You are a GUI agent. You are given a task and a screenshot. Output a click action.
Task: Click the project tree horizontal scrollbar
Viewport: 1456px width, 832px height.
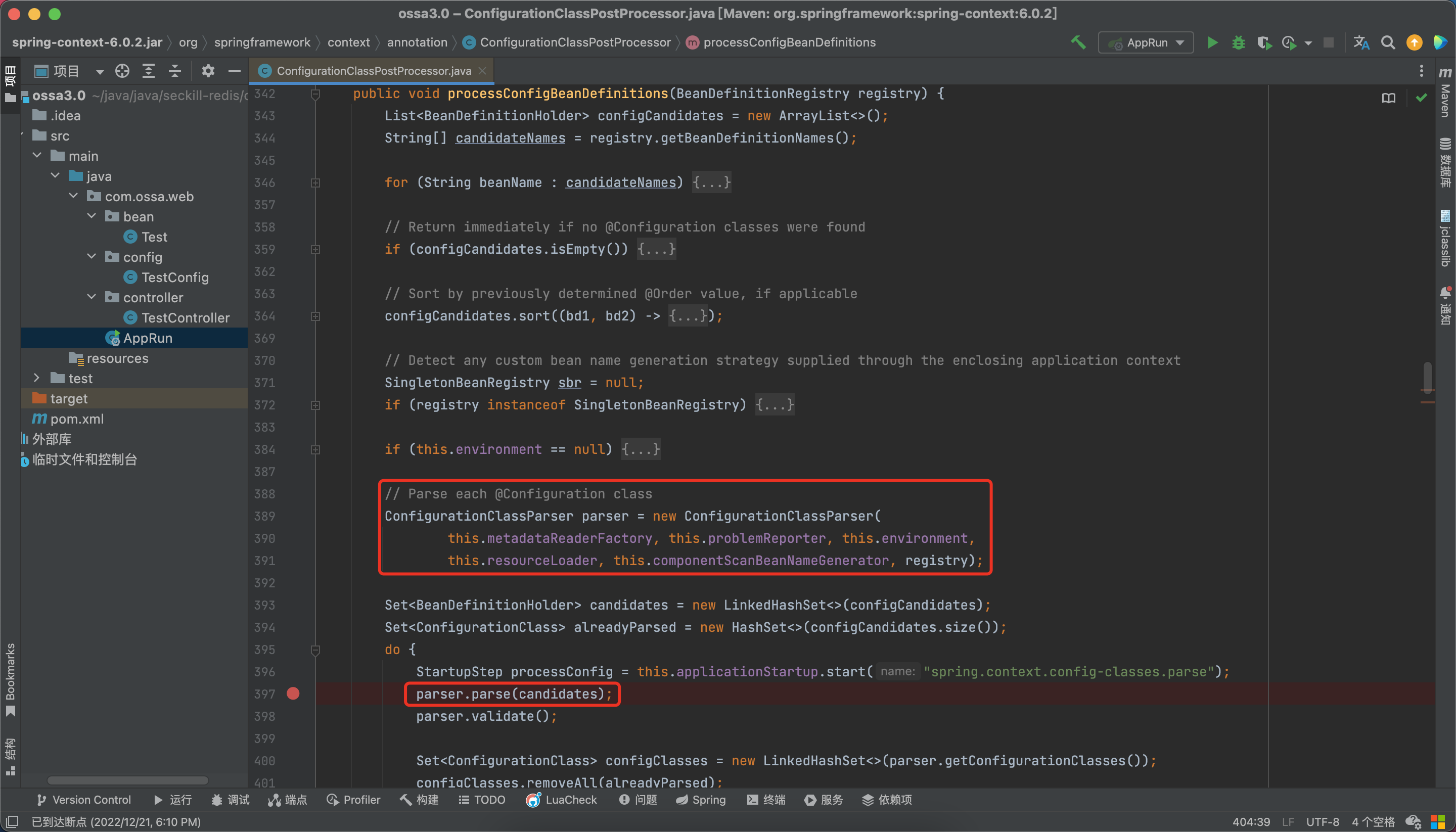(x=127, y=780)
